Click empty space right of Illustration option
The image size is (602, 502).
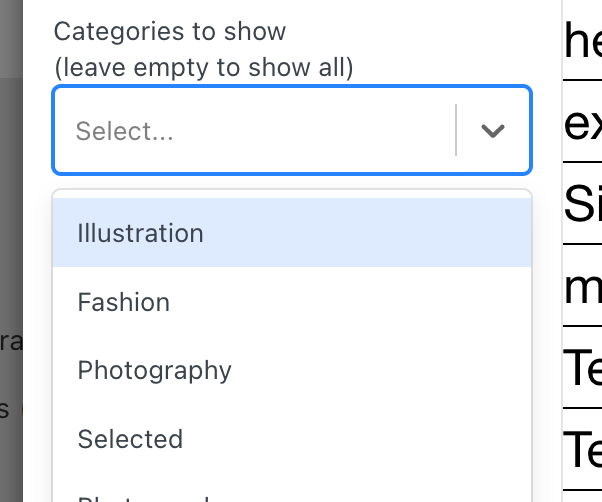400,233
